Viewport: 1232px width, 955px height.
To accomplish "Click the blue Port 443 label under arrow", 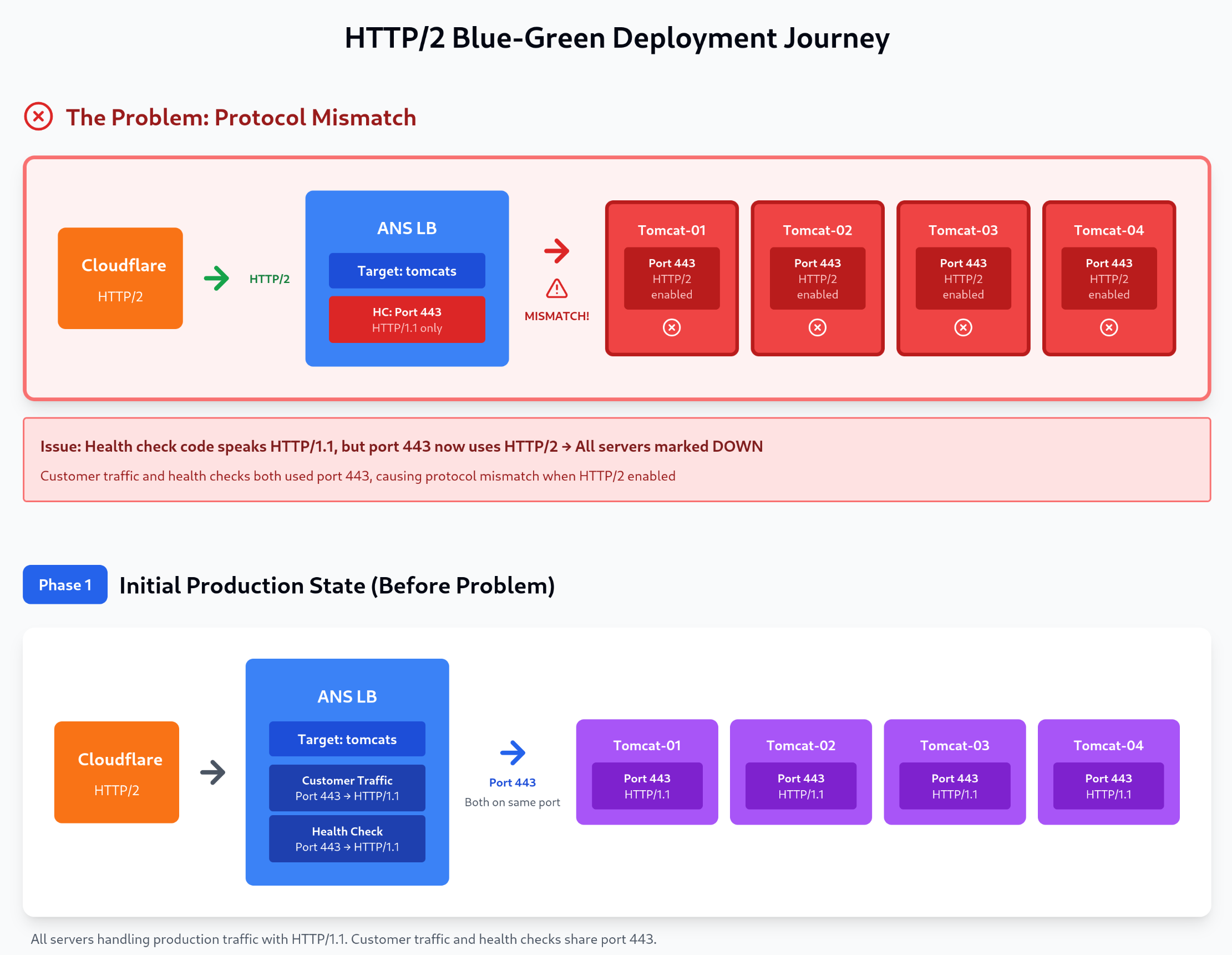I will click(x=513, y=782).
